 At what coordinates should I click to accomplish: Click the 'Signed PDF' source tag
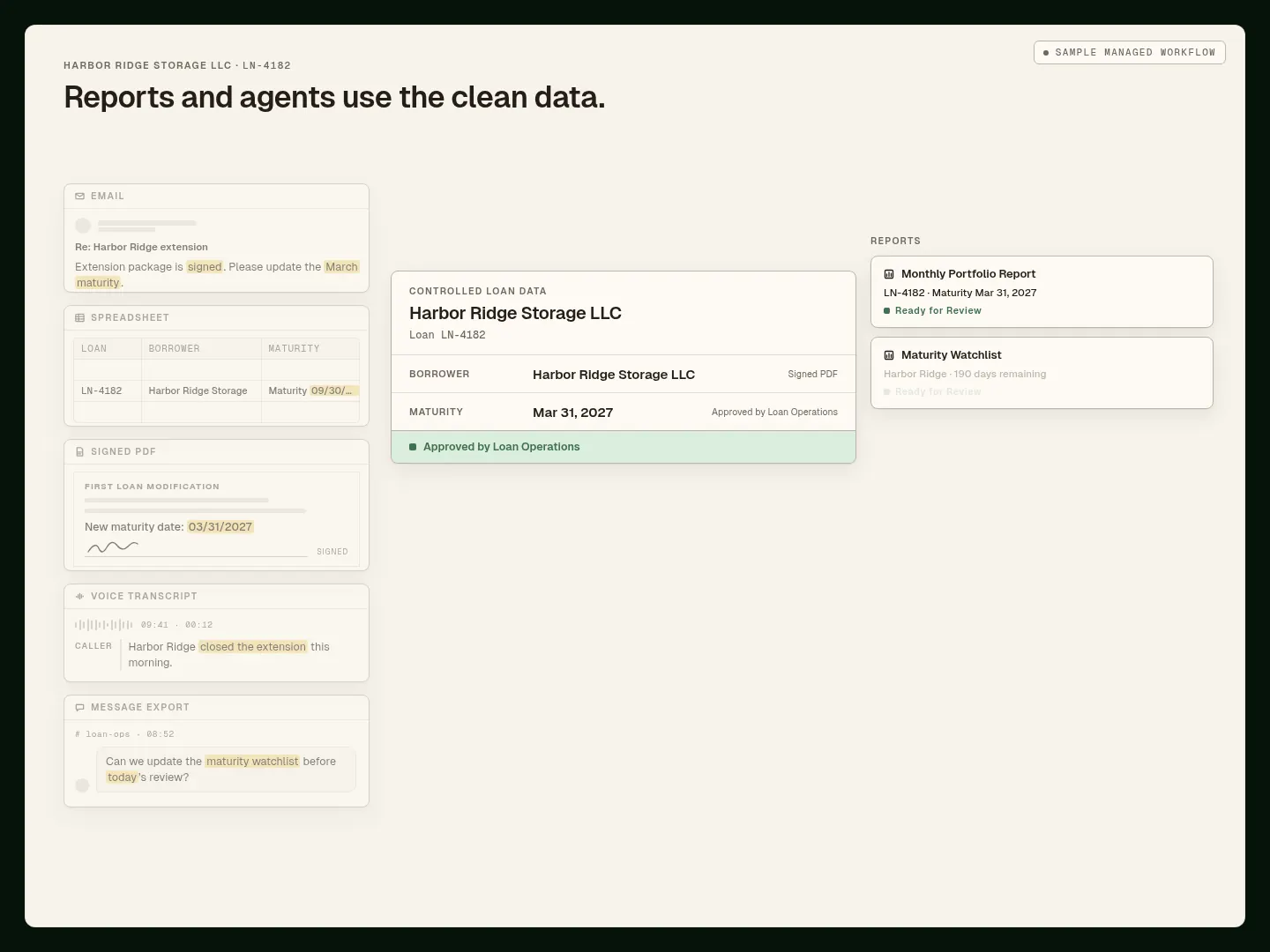coord(812,375)
